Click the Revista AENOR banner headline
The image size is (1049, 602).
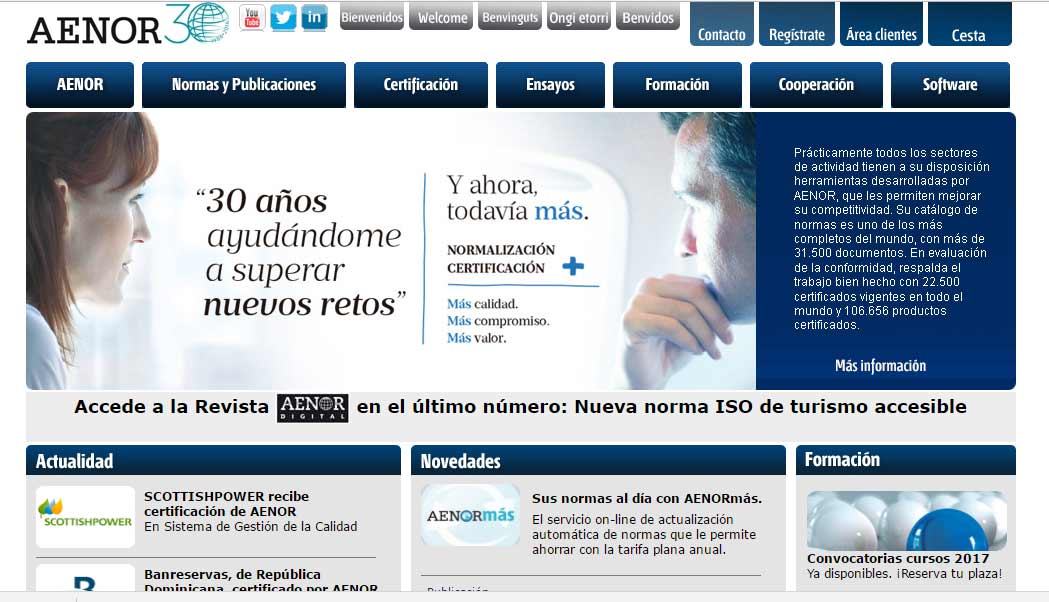(x=520, y=407)
